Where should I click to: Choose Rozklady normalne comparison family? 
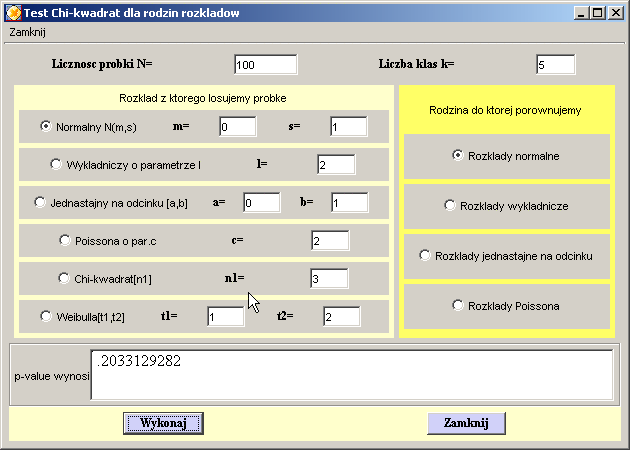458,156
